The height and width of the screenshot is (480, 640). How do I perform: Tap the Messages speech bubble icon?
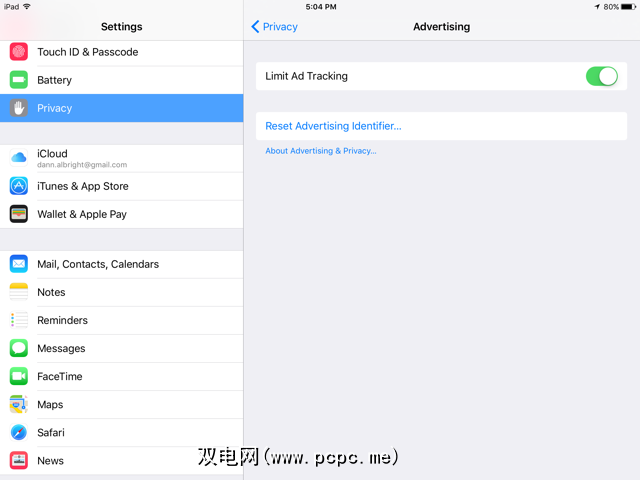tap(19, 349)
